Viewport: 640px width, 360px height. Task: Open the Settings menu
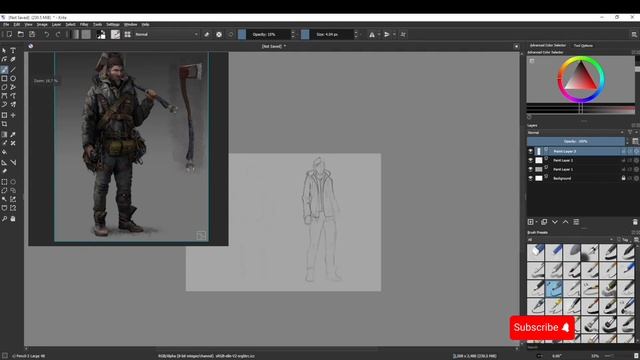(113, 24)
